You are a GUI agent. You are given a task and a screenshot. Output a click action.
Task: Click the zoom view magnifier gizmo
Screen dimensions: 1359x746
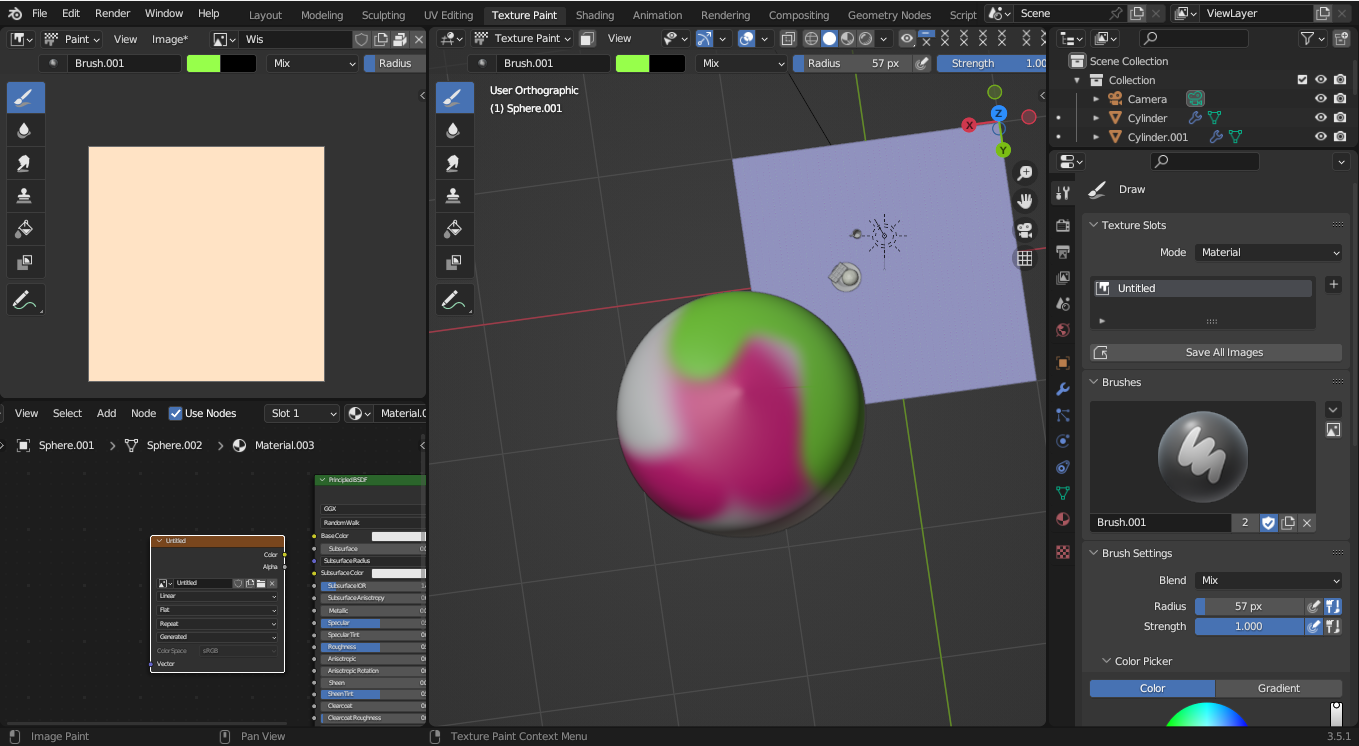[x=1024, y=173]
